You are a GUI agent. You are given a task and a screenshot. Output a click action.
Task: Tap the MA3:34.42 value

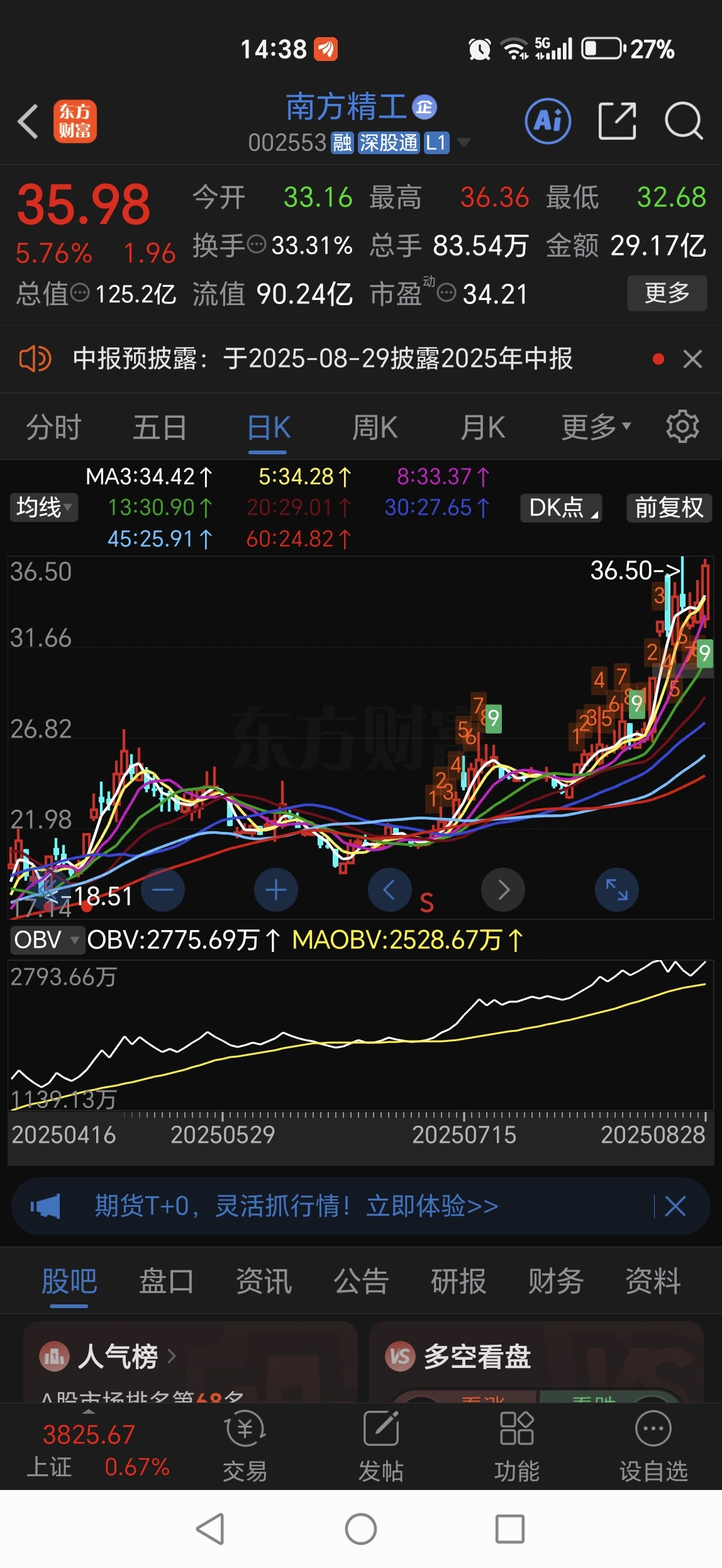coord(149,476)
